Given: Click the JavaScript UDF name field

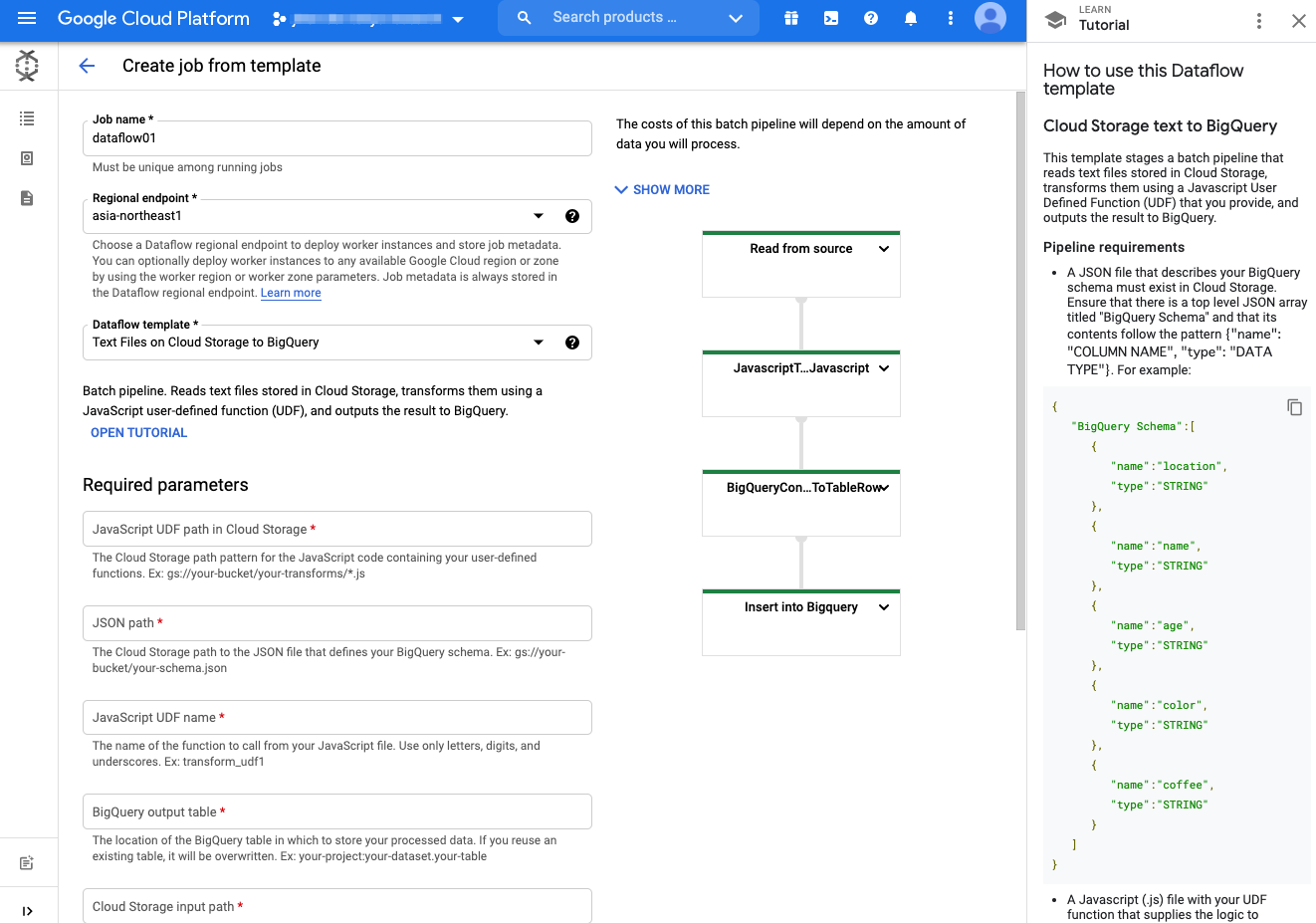Looking at the screenshot, I should (x=337, y=717).
